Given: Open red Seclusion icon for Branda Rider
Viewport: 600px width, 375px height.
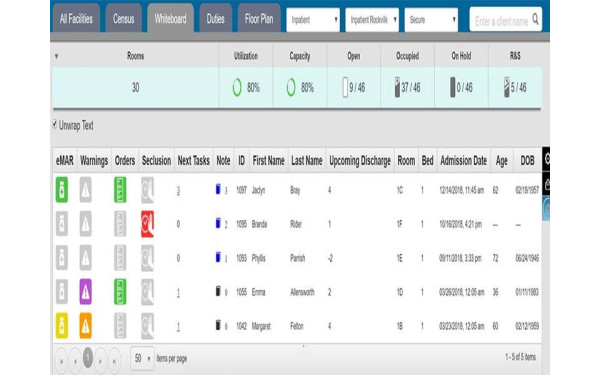Looking at the screenshot, I should click(147, 224).
